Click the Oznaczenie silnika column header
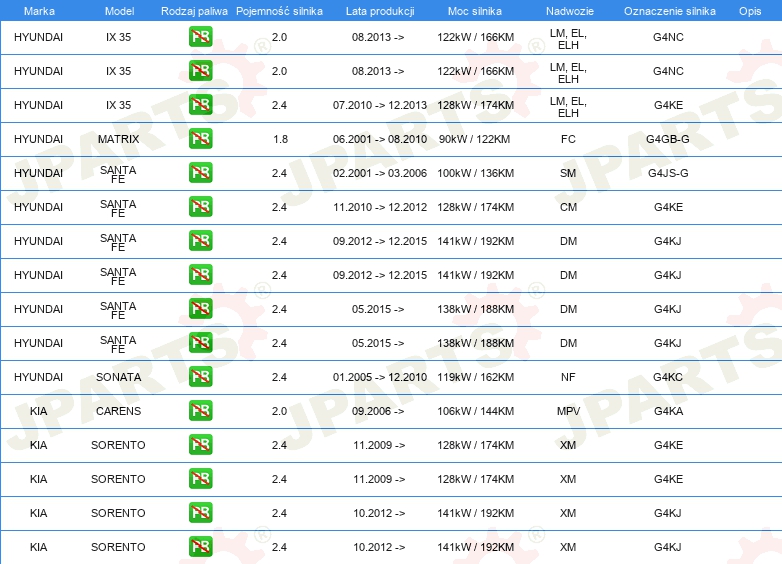782x564 pixels. pos(670,11)
